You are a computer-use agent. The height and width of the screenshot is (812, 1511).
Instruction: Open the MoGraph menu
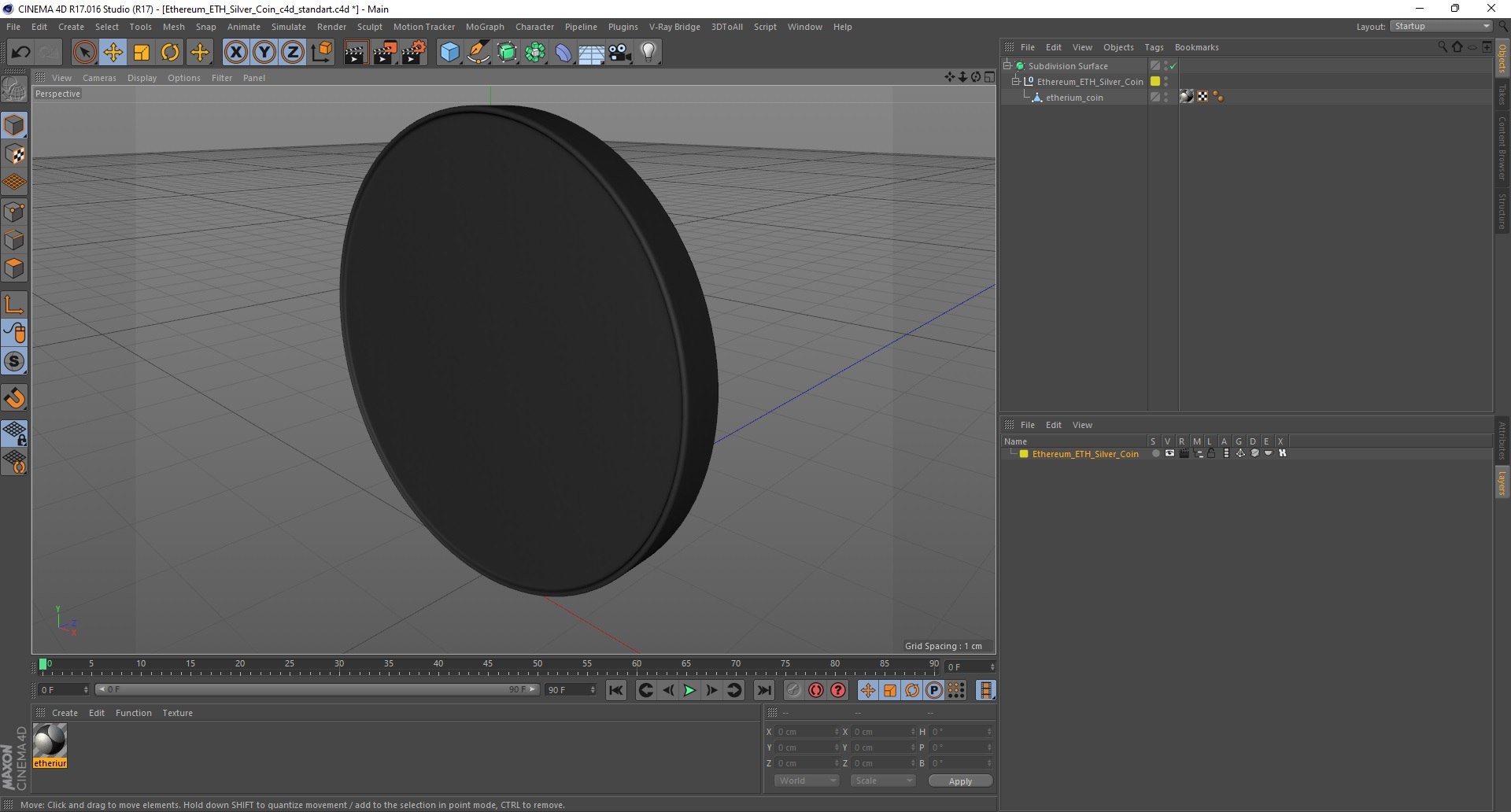pos(484,27)
